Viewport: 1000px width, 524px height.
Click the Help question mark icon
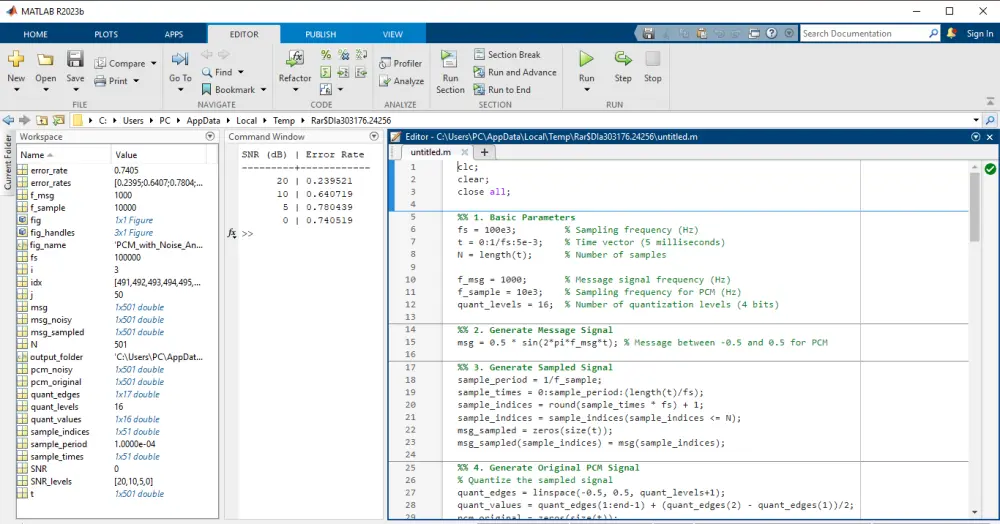(x=772, y=33)
